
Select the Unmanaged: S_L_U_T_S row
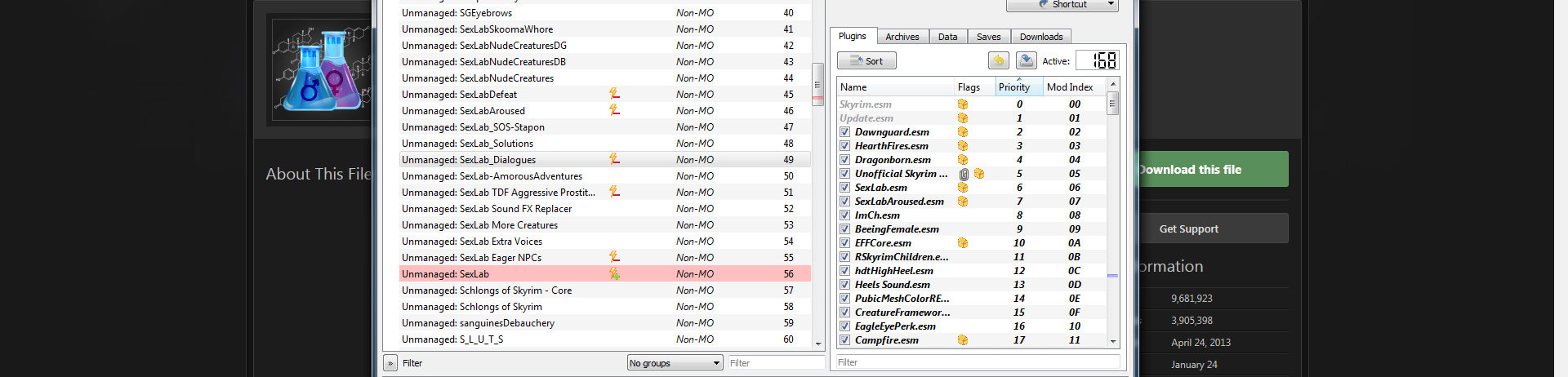[x=605, y=339]
